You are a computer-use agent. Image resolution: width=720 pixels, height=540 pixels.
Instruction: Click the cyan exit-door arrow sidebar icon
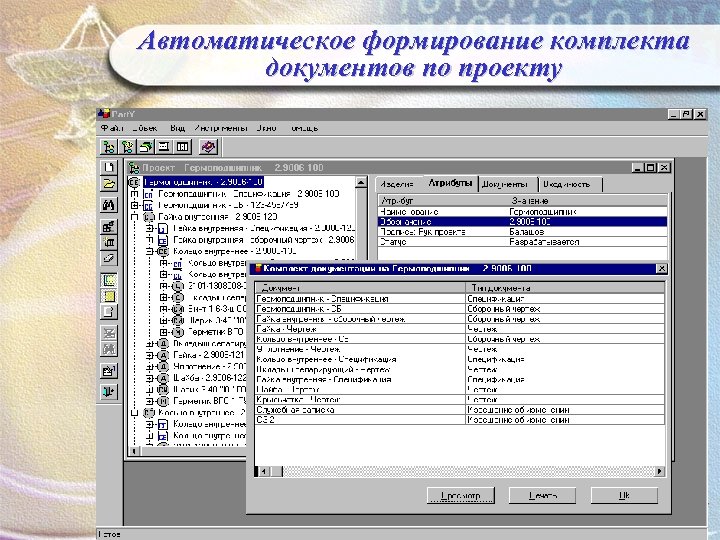pos(108,392)
